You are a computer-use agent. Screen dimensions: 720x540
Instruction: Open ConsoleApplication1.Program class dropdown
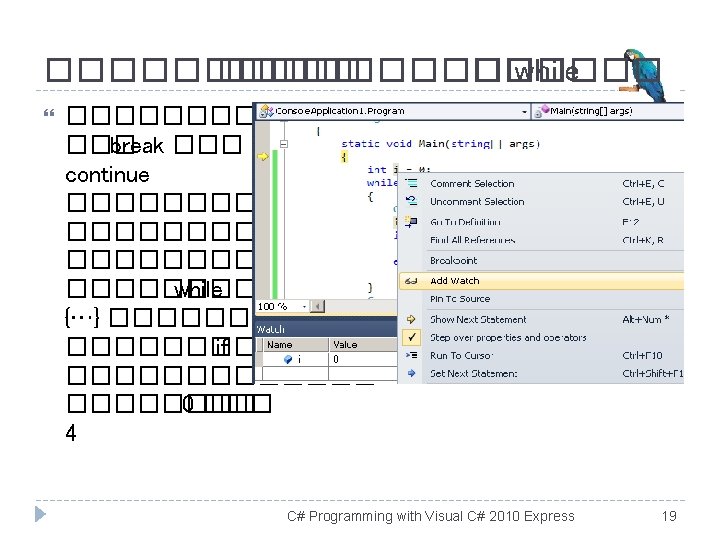524,112
